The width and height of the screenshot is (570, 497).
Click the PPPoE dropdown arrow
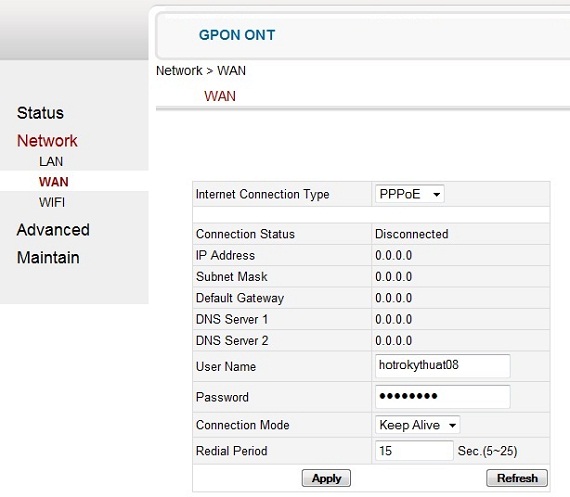click(x=437, y=195)
